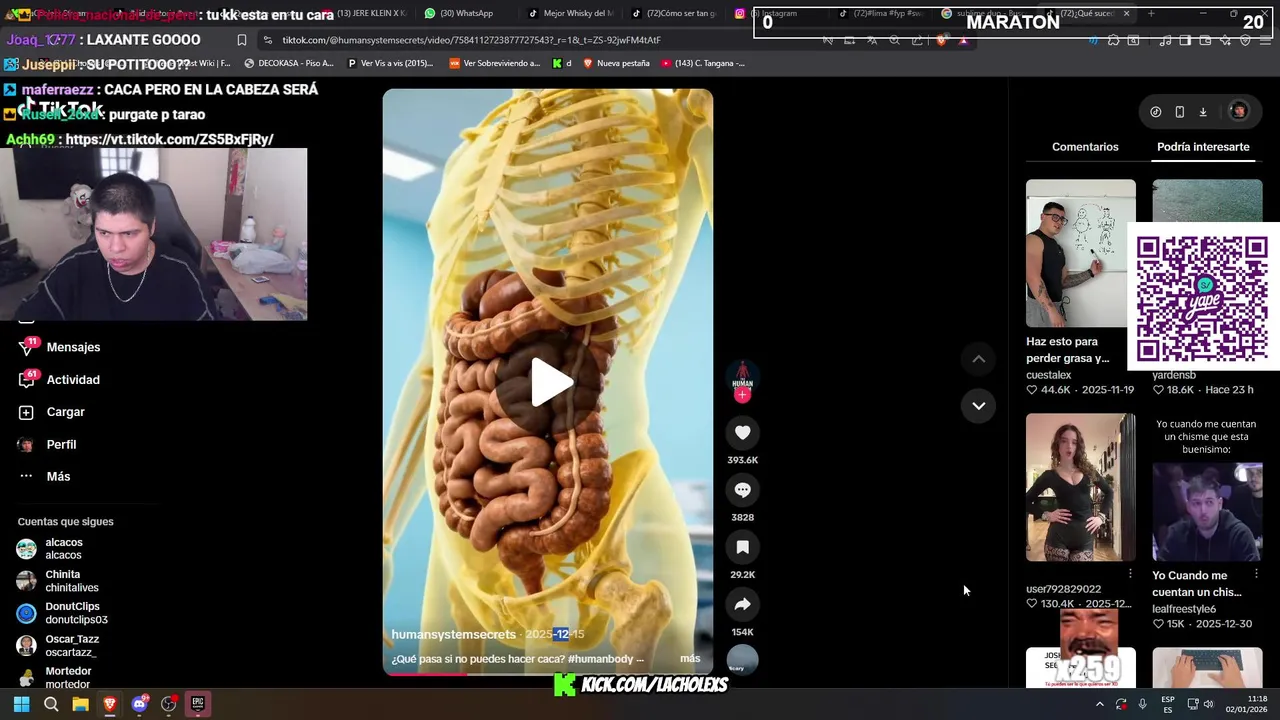Bookmark this page in the address bar
The width and height of the screenshot is (1280, 720).
click(242, 40)
